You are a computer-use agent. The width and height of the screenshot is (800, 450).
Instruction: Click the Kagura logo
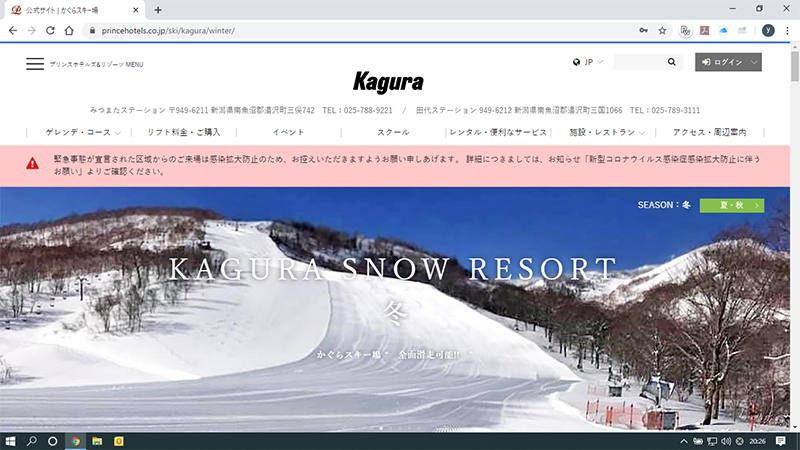point(388,82)
